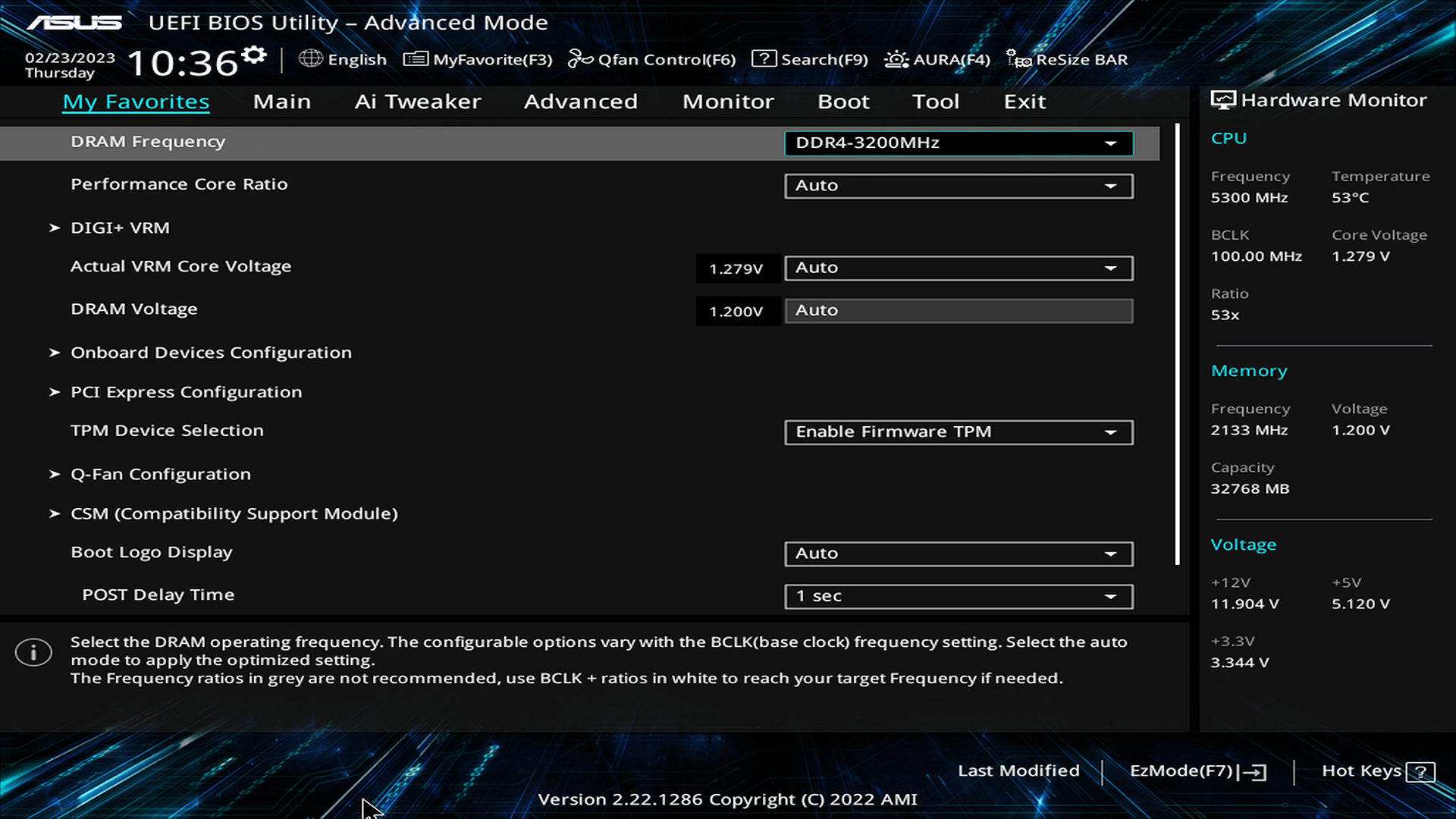Viewport: 1456px width, 819px height.
Task: Open the Performance Core Ratio dropdown
Action: click(x=959, y=186)
